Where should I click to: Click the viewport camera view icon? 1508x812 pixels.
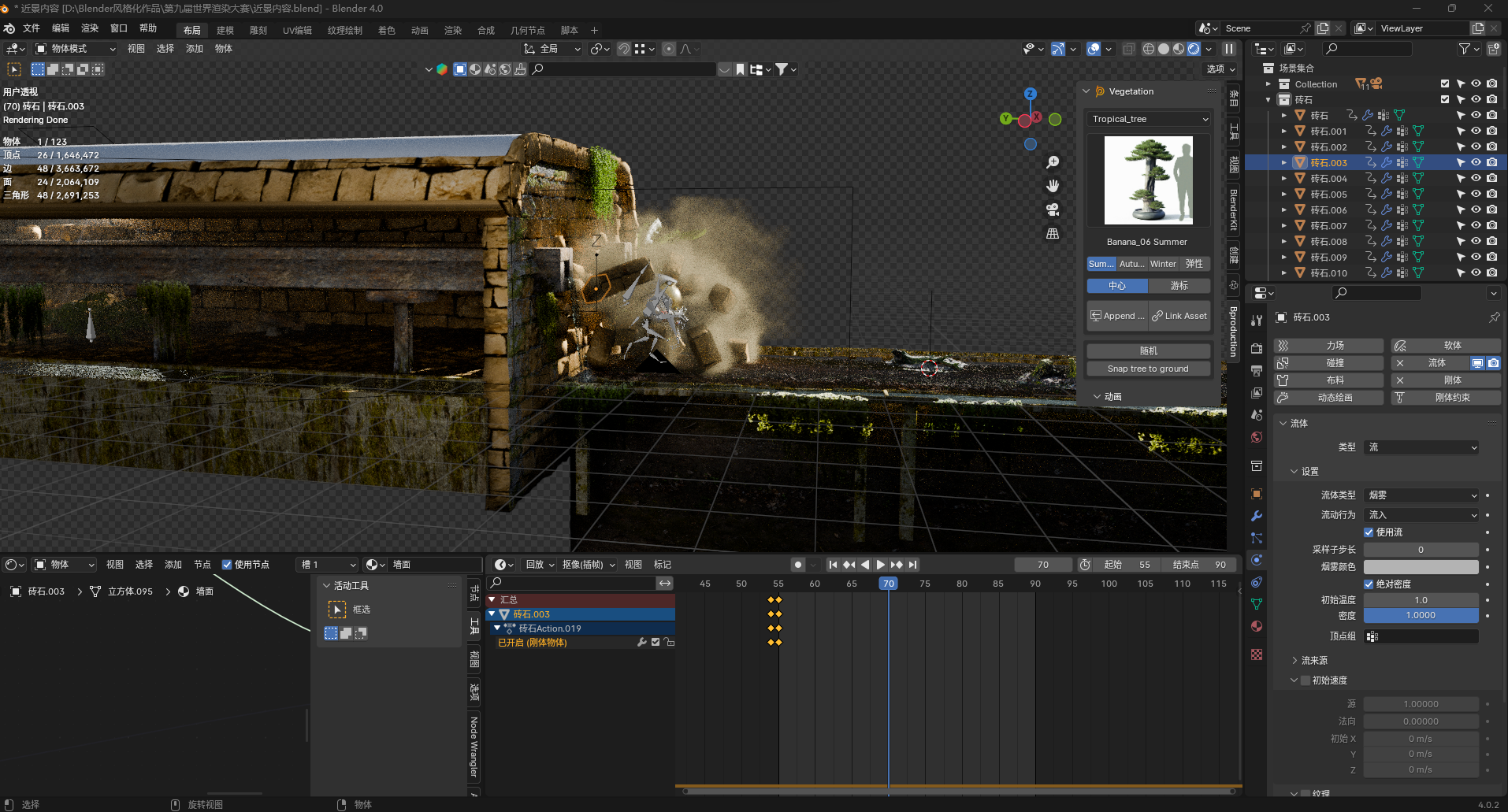coord(1053,209)
